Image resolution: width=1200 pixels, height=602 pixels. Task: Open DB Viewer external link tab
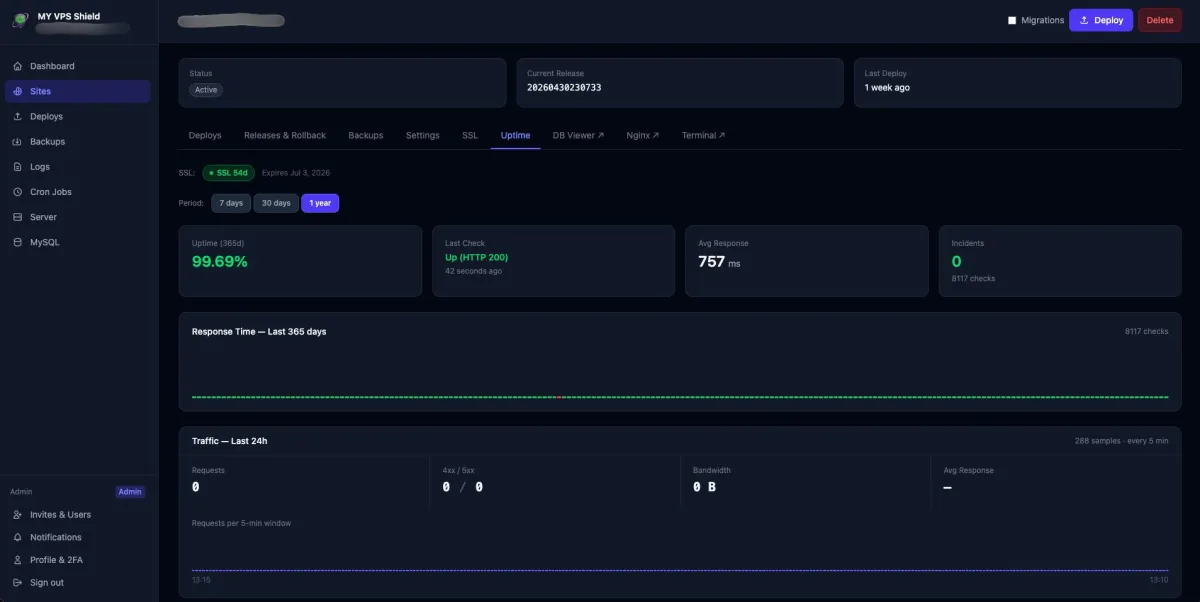579,135
